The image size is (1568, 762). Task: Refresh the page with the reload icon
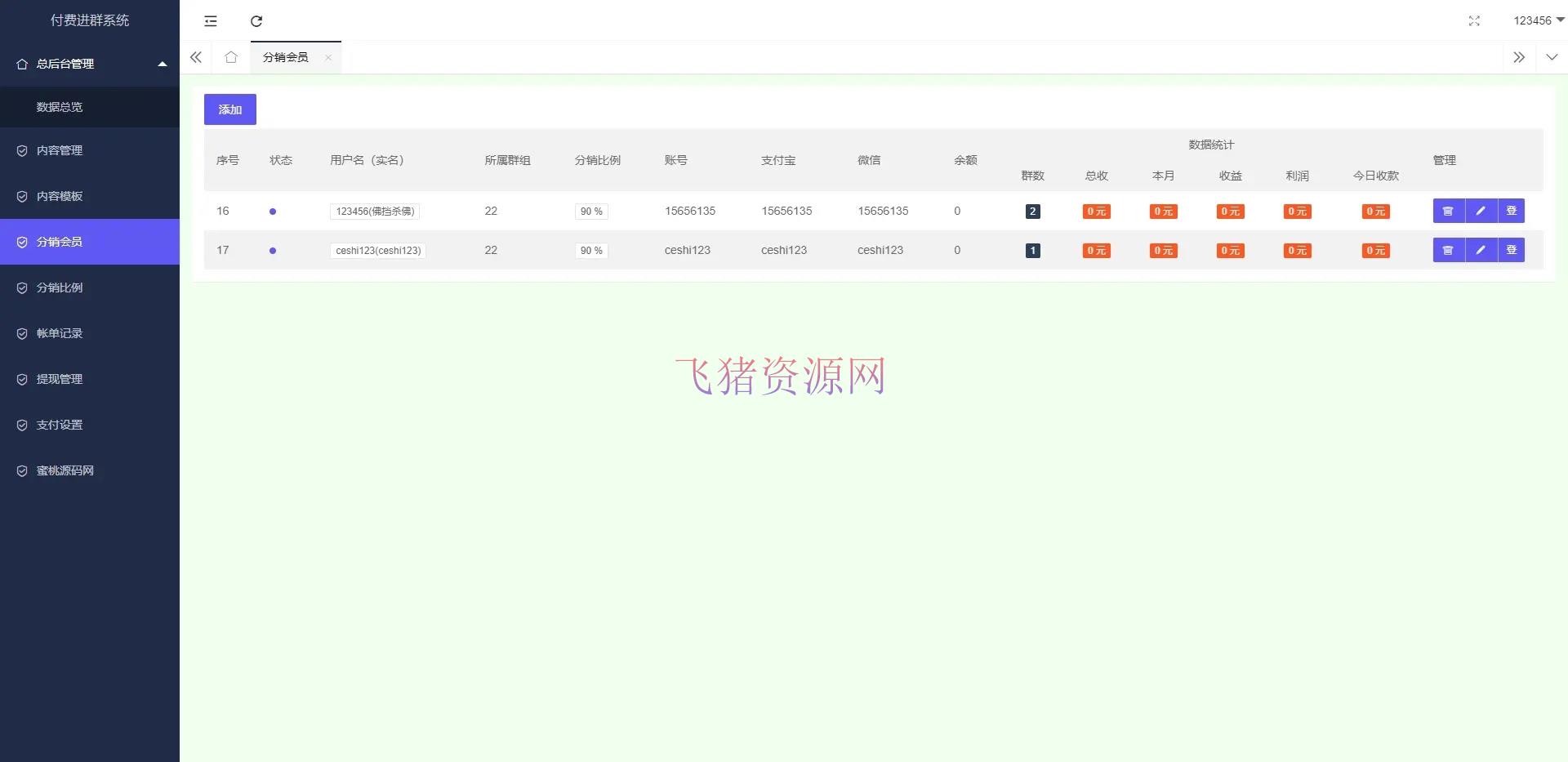click(256, 20)
